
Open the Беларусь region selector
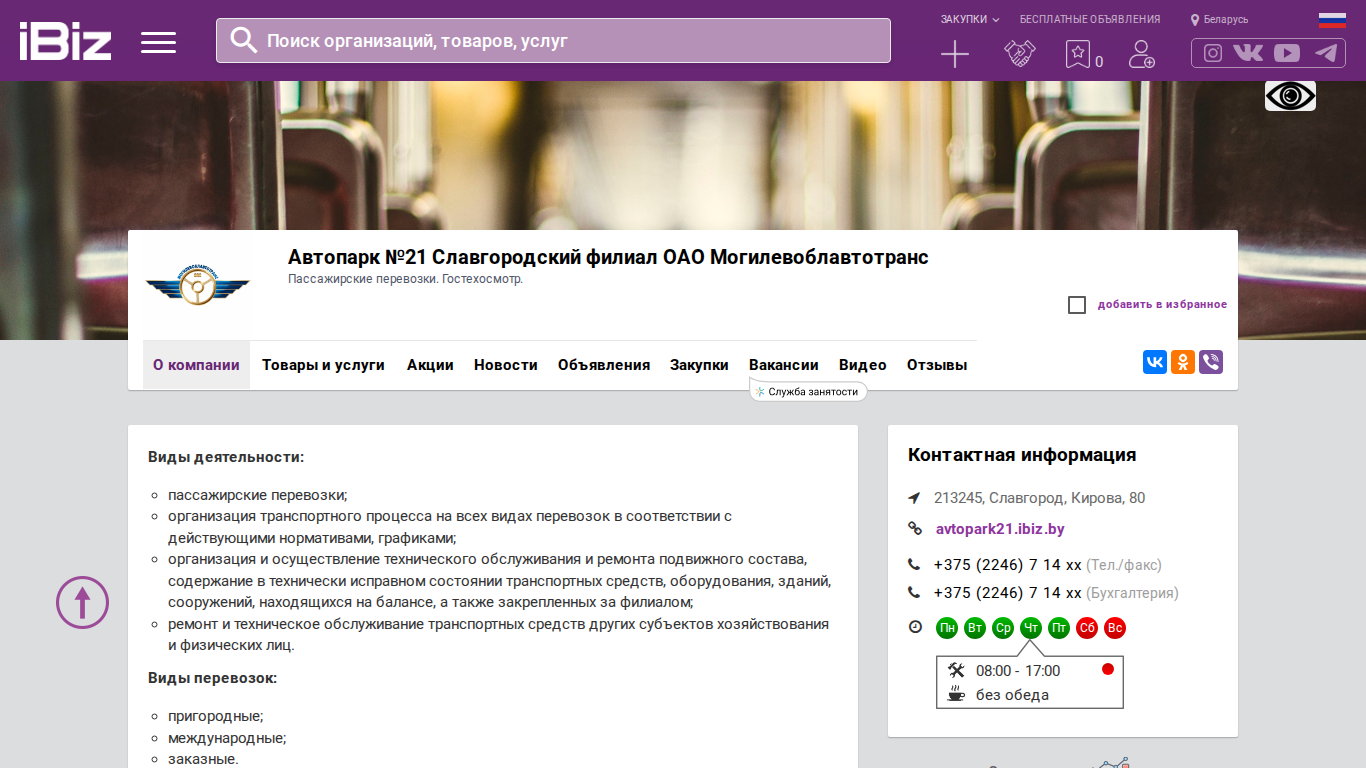1220,19
